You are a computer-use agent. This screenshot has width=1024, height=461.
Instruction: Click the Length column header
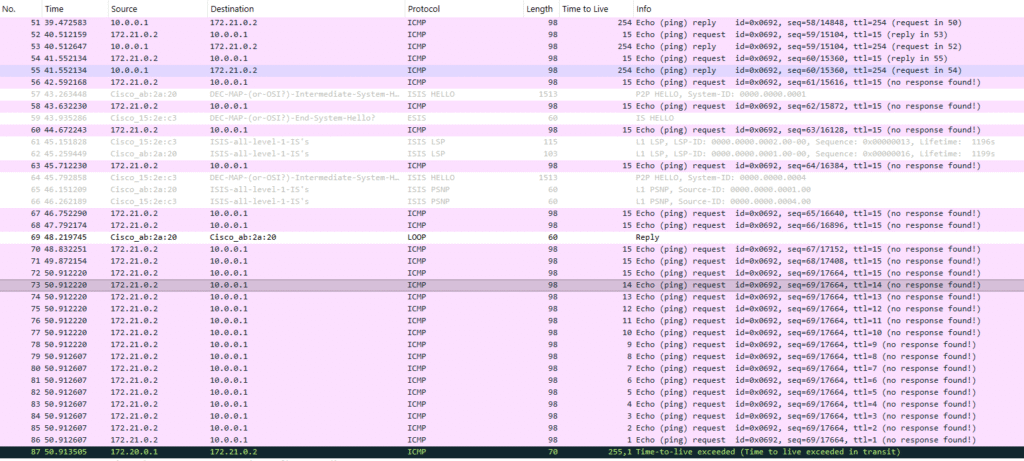tap(540, 8)
